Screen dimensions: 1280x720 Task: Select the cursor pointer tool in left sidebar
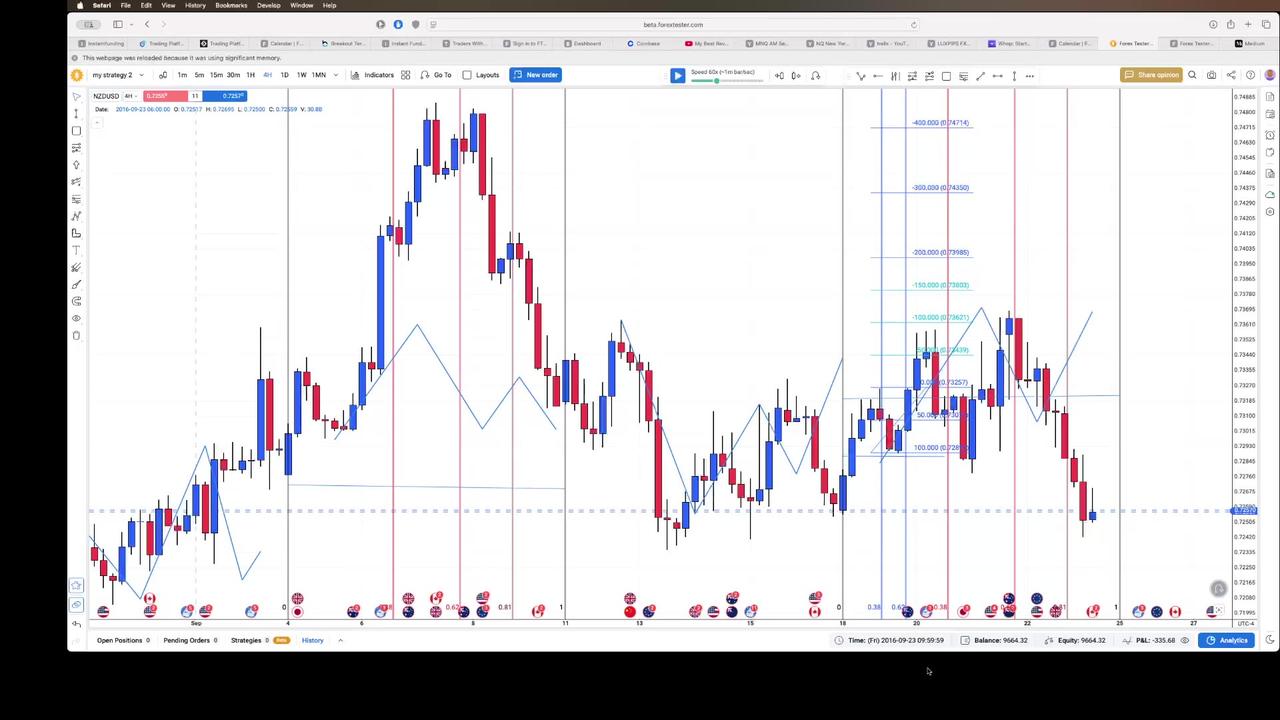pos(76,97)
